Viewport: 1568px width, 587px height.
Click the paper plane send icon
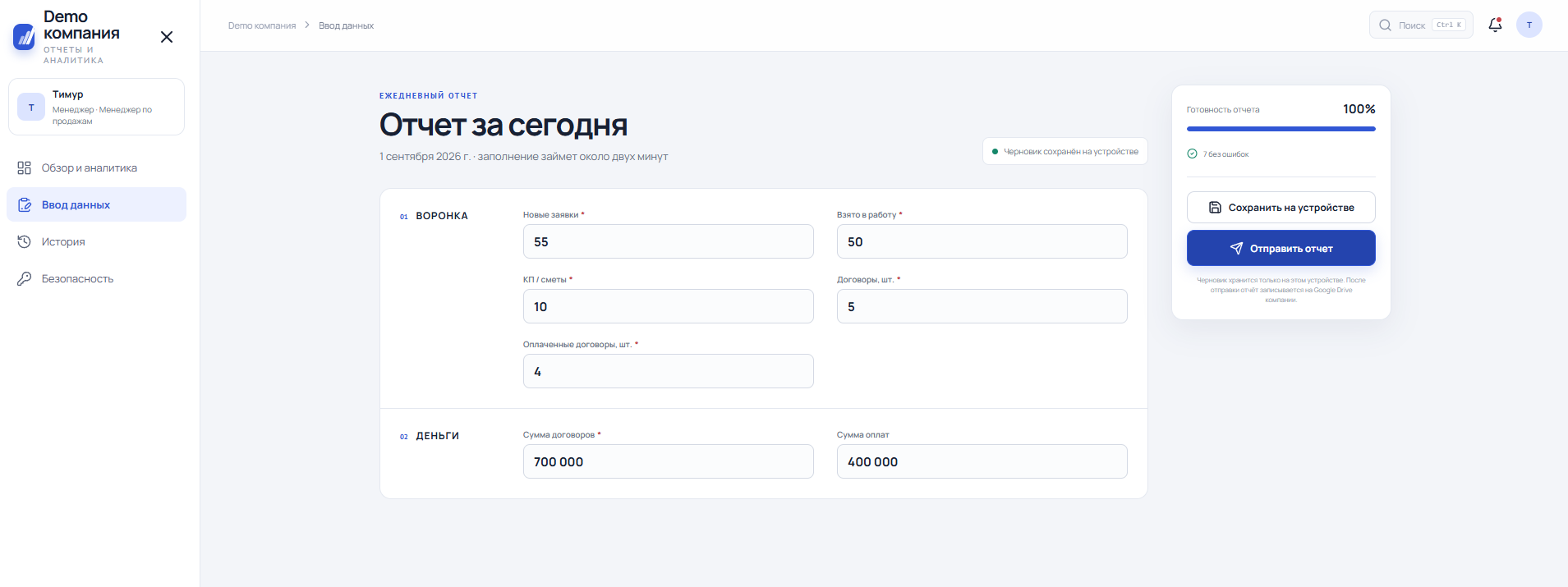click(x=1236, y=248)
